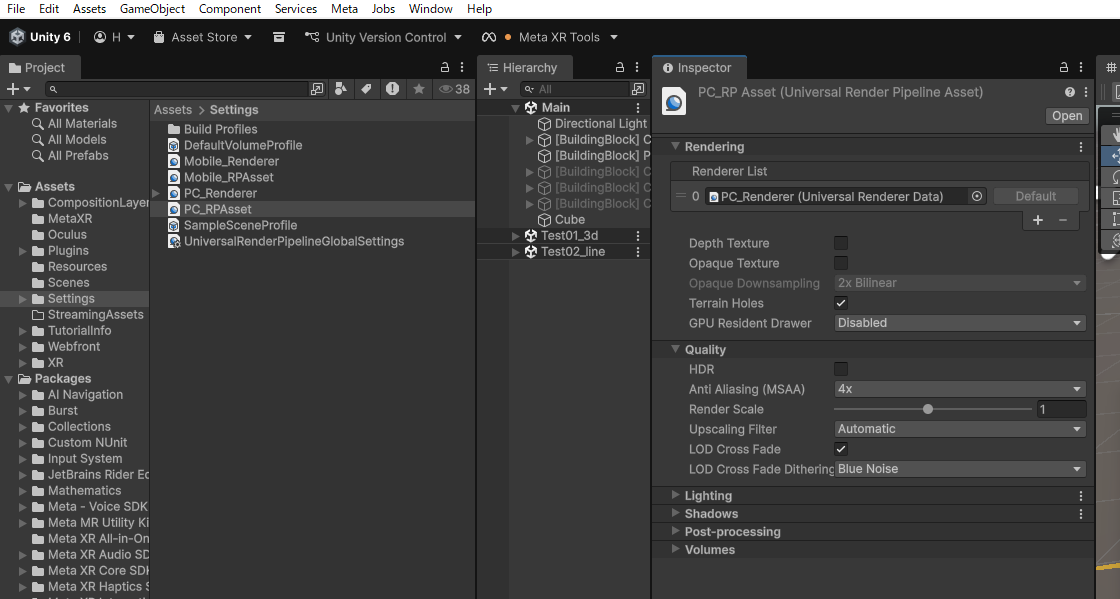Open the Asset Store dropdown

pyautogui.click(x=203, y=37)
